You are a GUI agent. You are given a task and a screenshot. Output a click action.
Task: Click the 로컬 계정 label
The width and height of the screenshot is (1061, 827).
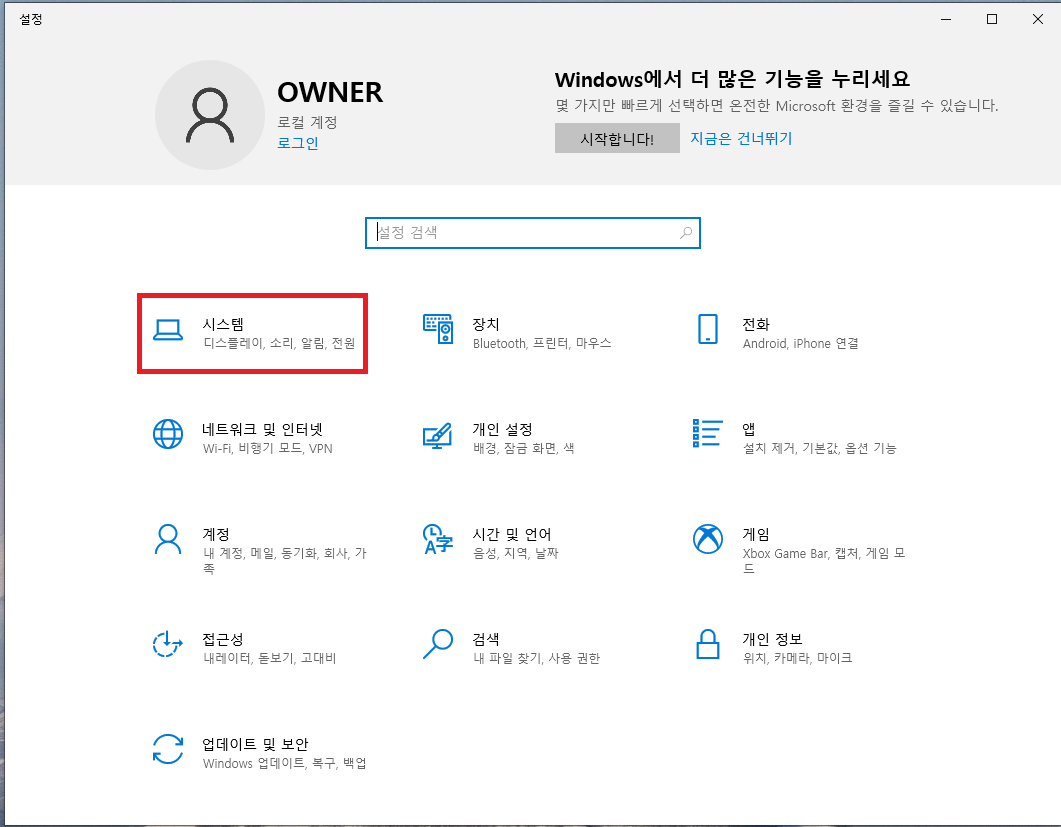click(307, 122)
